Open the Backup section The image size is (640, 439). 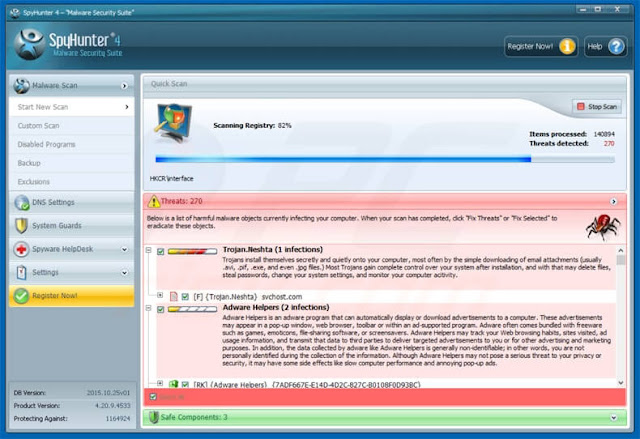coord(71,163)
